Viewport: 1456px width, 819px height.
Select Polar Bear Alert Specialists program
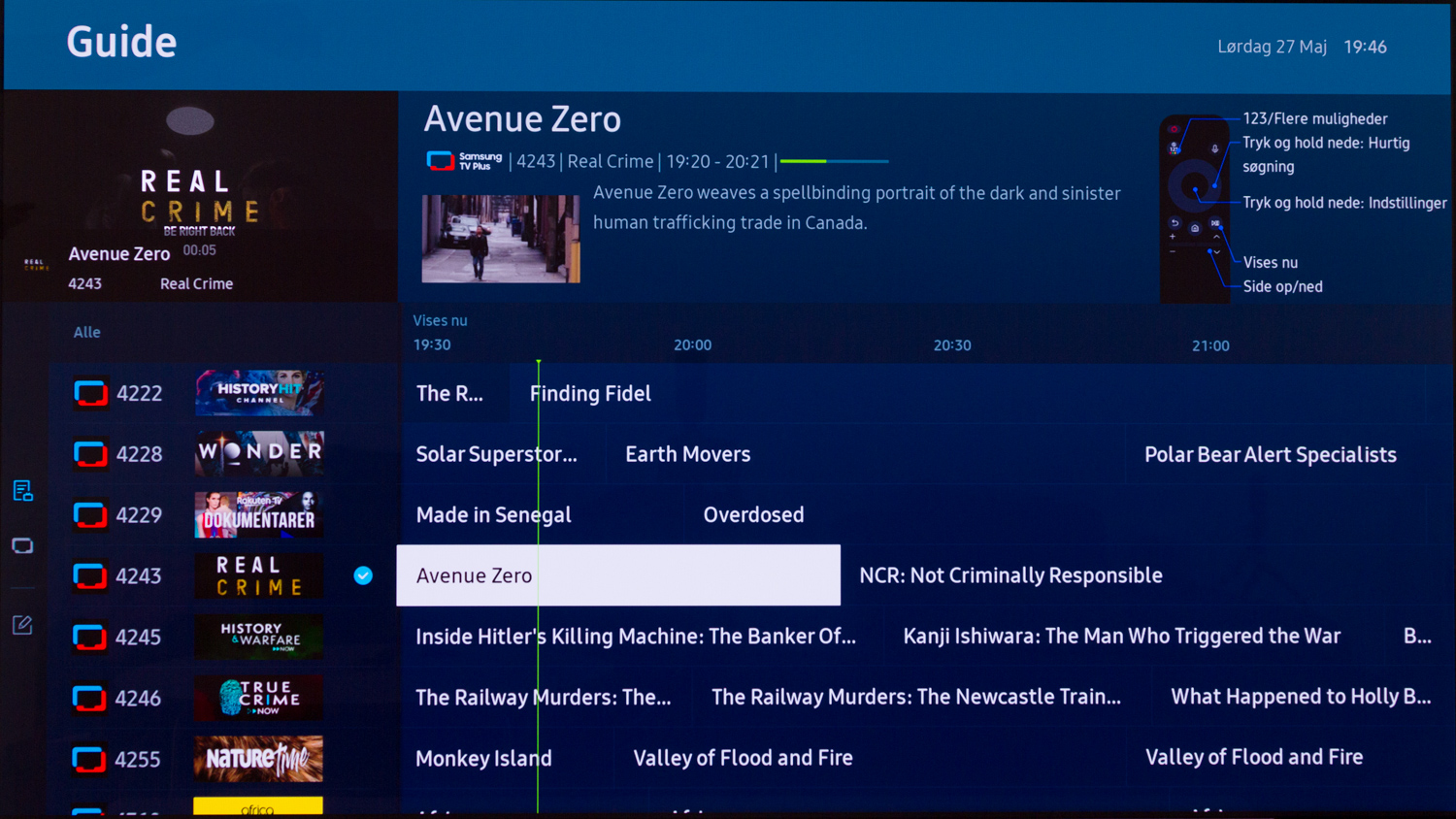pos(1270,454)
